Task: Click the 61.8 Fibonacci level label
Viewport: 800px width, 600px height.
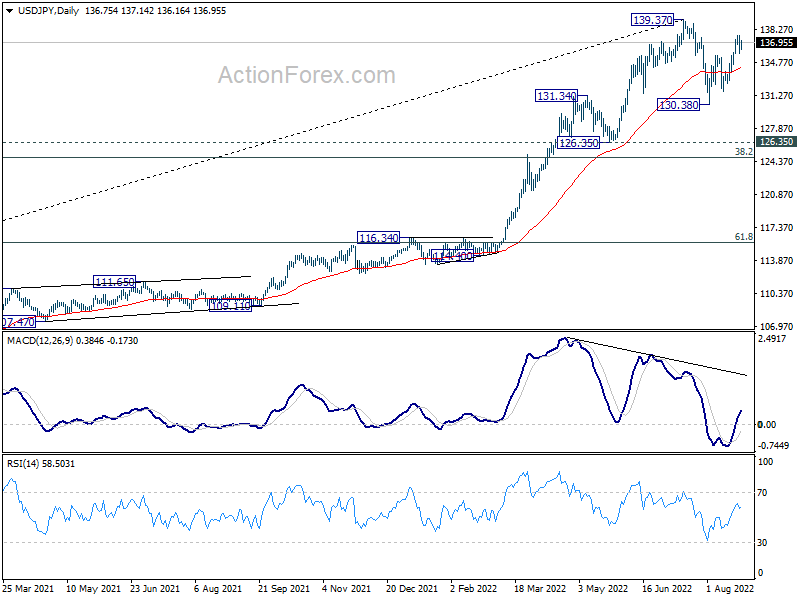Action: click(743, 237)
